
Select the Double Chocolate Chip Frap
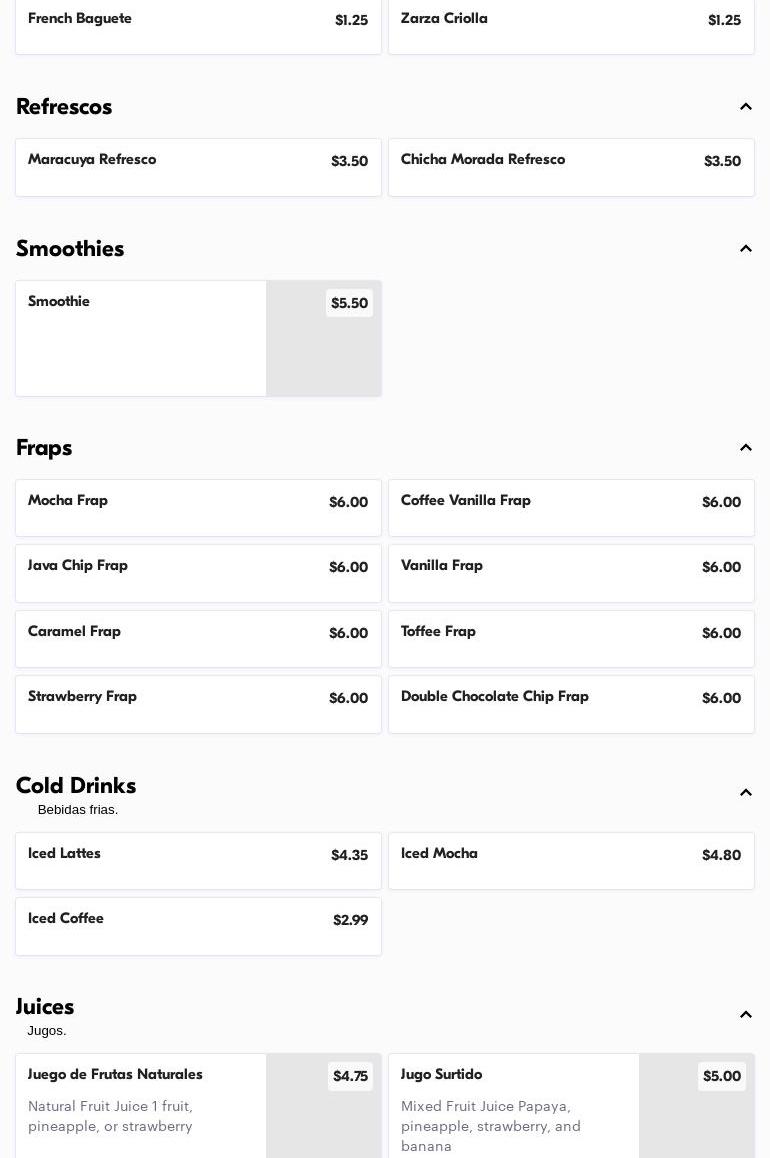point(571,704)
